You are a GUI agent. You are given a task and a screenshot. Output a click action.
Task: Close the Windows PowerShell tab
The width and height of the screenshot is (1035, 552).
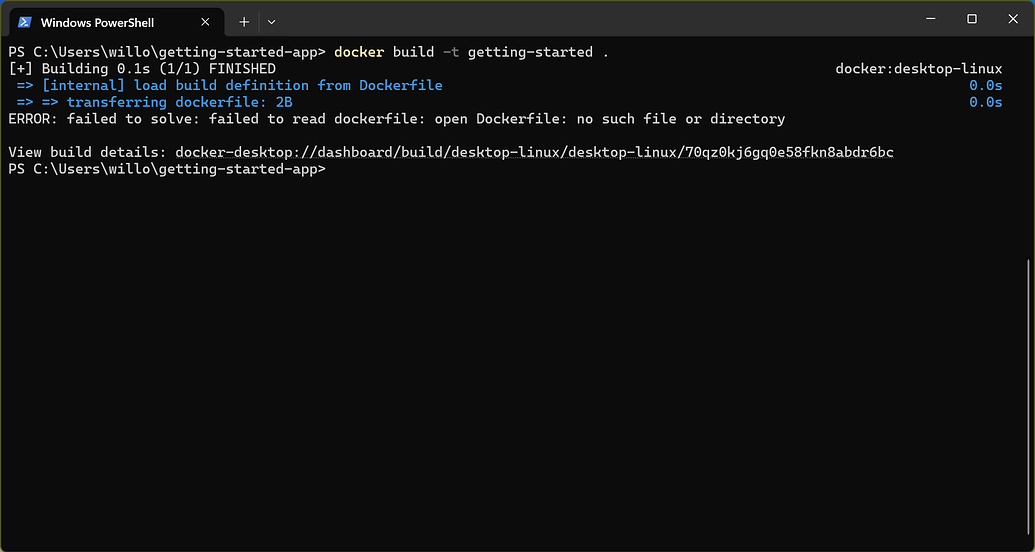206,21
